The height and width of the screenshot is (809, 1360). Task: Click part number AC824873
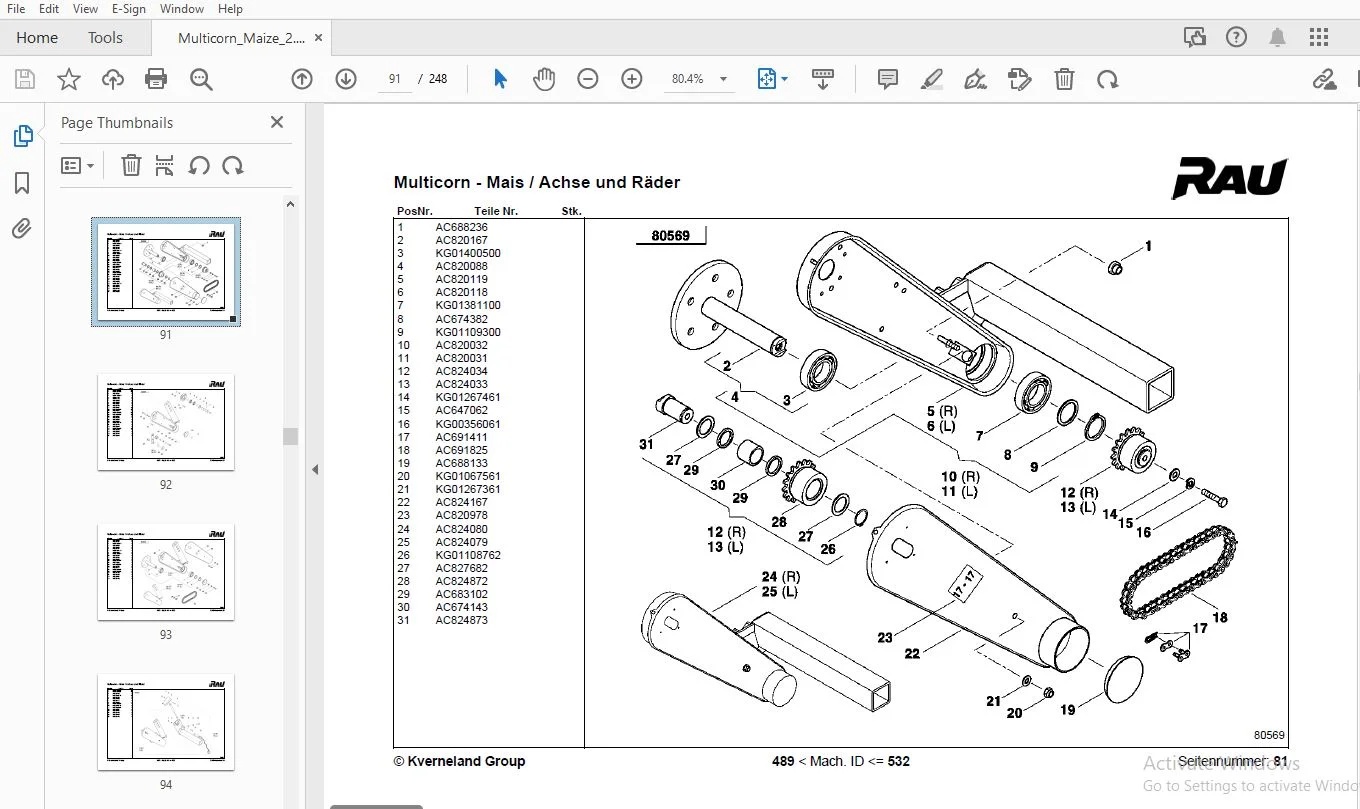point(461,620)
